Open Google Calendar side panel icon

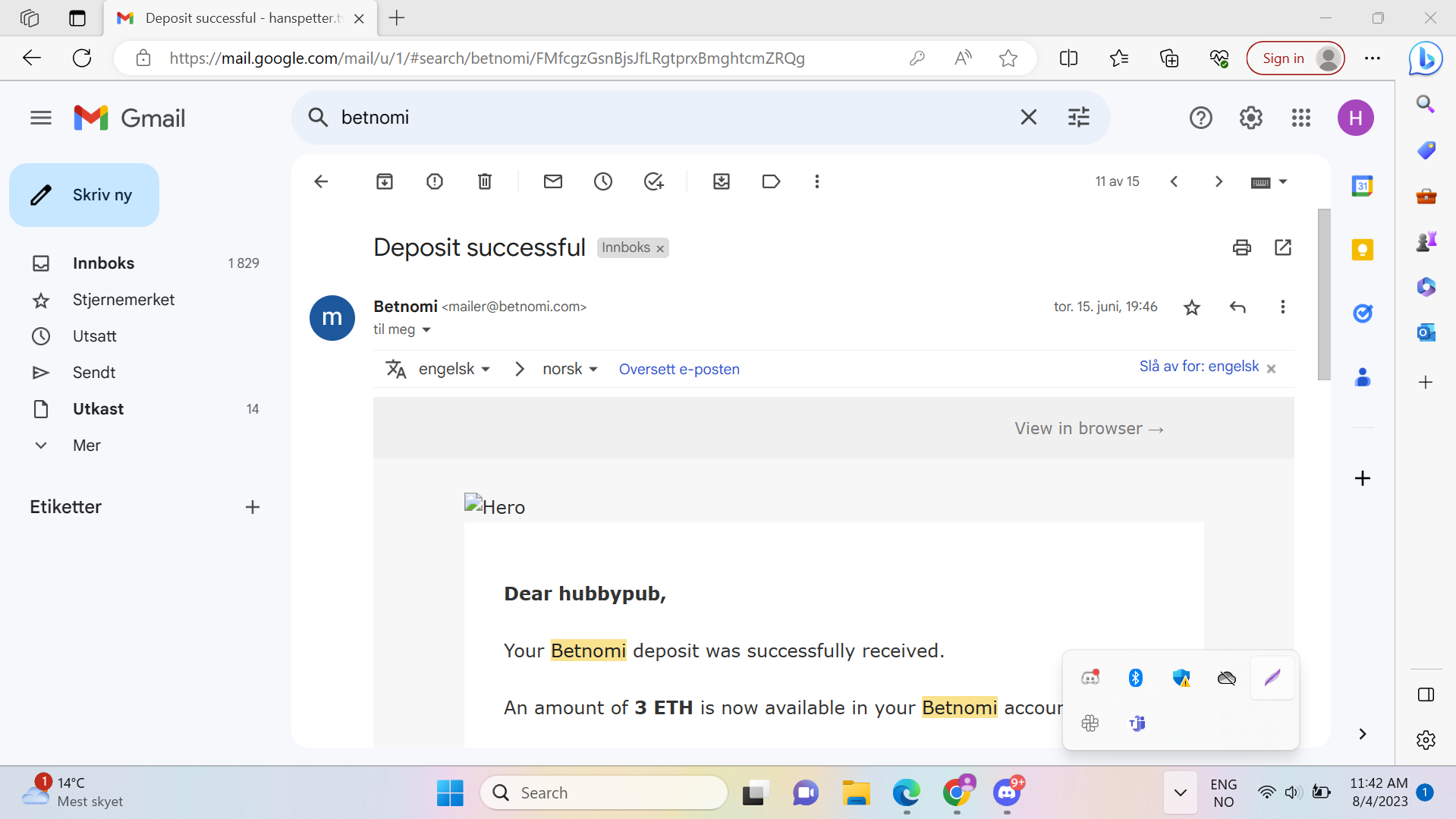click(1363, 186)
